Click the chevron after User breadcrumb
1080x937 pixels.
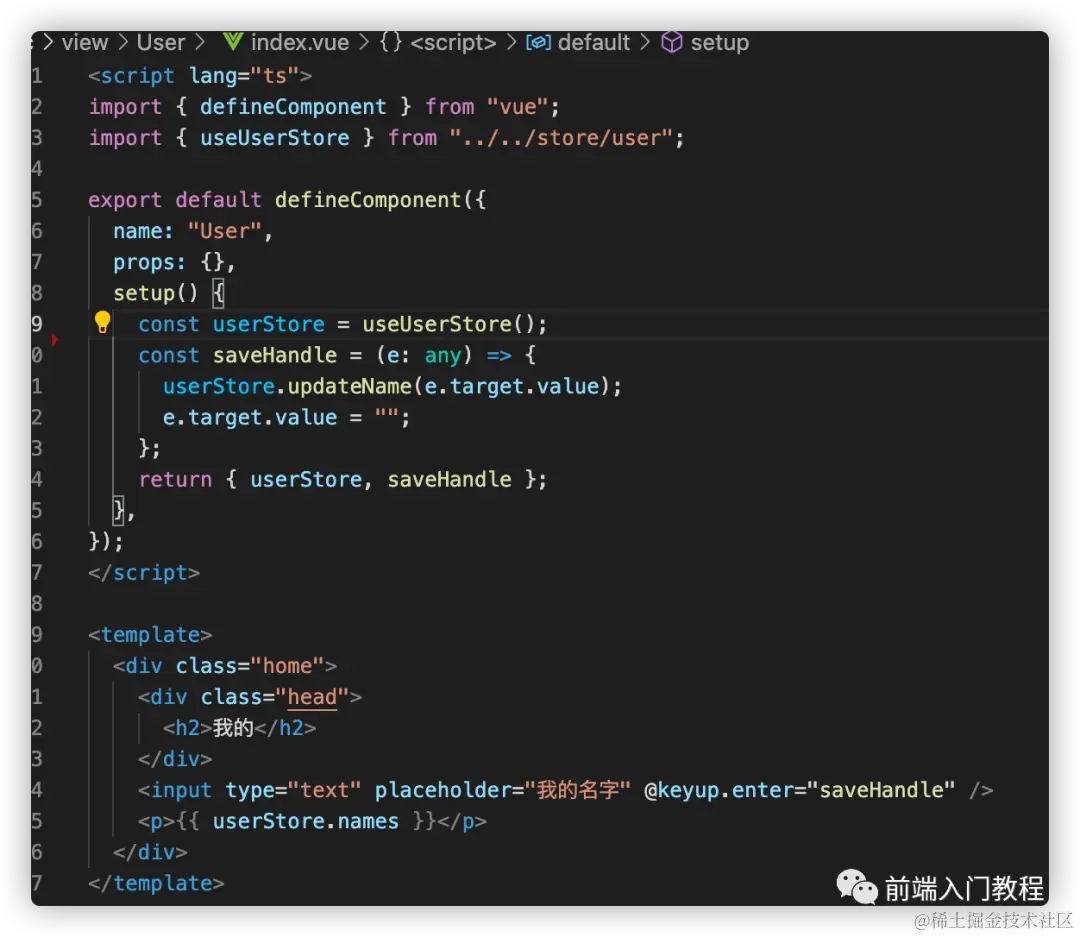pos(200,43)
